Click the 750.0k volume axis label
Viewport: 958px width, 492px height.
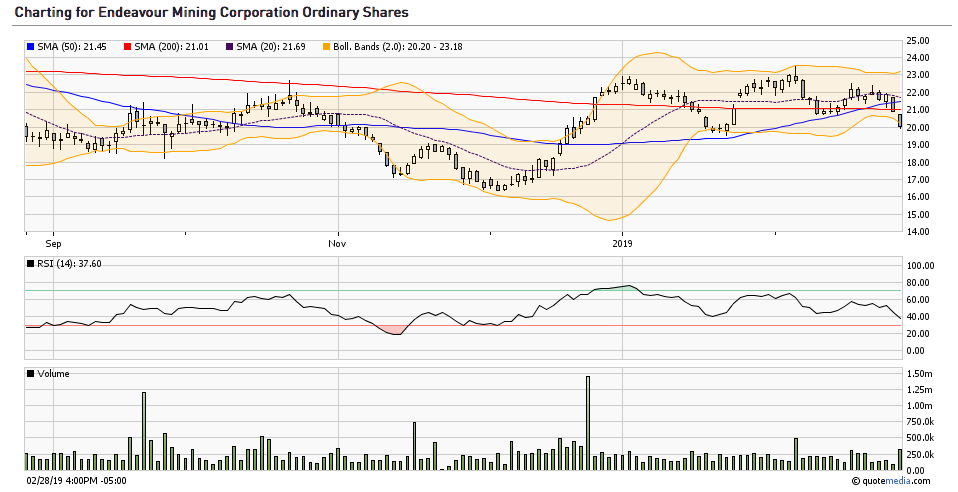tap(920, 422)
